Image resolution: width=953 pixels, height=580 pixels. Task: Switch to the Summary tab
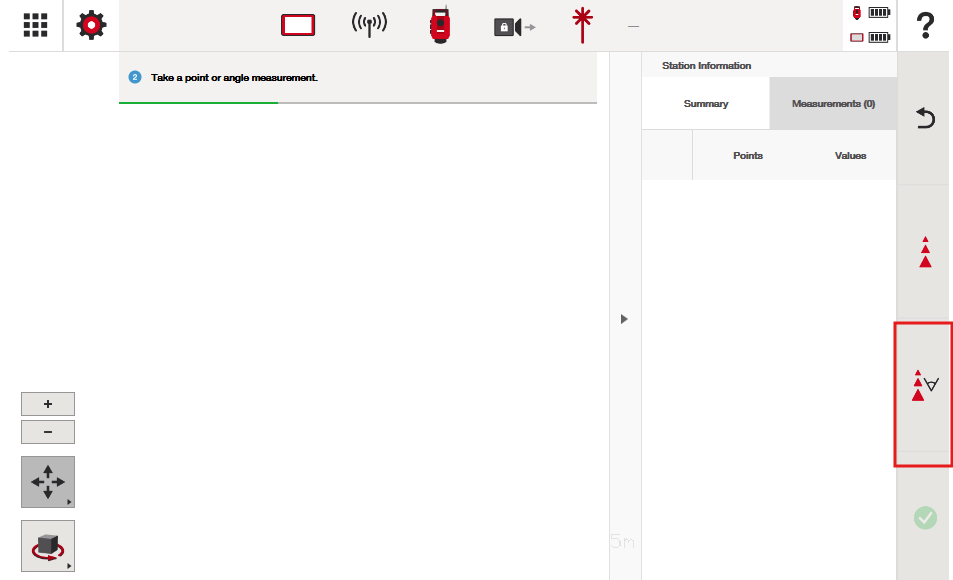point(705,104)
